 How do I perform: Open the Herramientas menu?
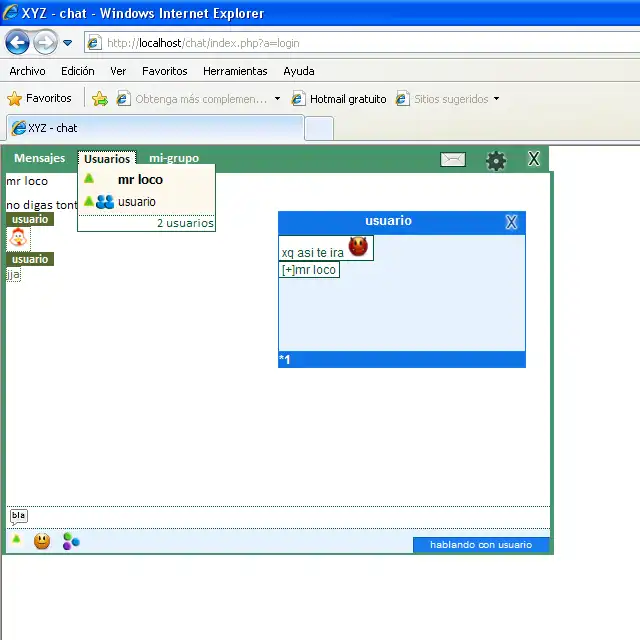coord(235,71)
